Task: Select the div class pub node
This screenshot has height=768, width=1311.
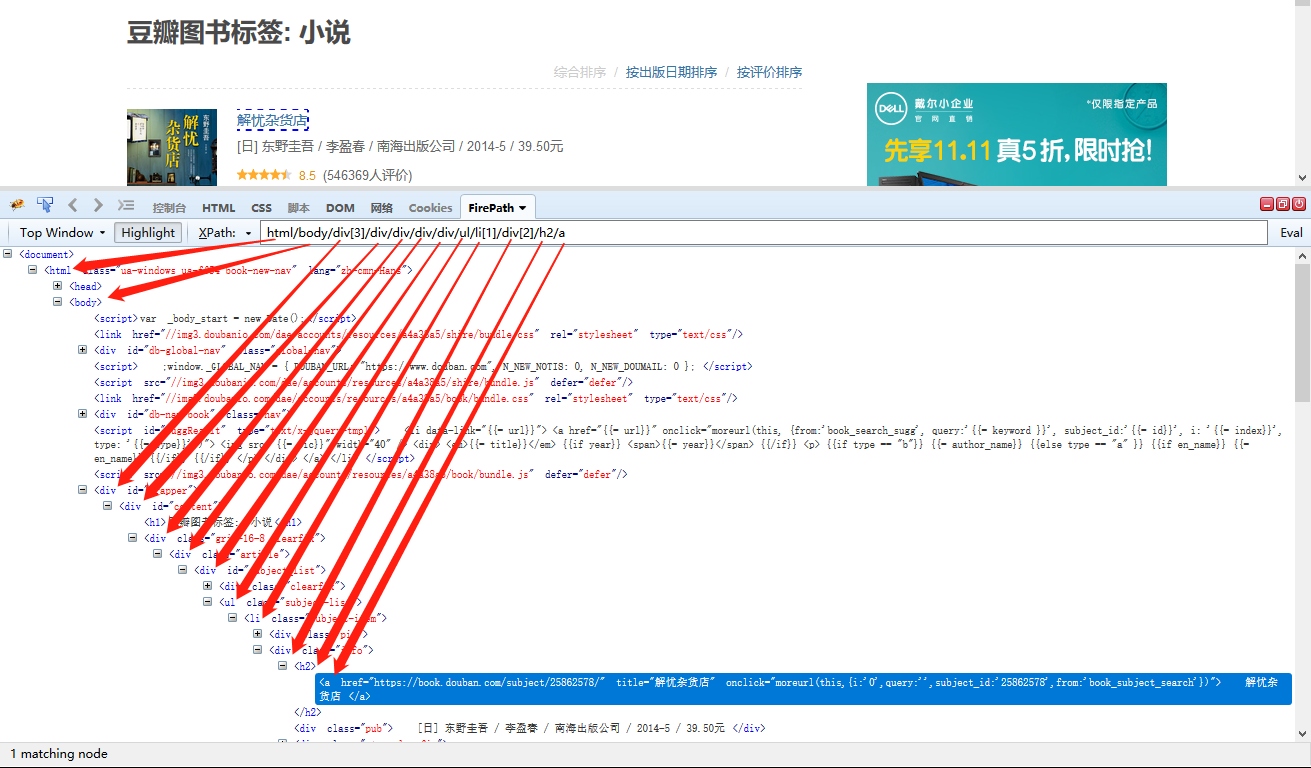Action: coord(530,728)
